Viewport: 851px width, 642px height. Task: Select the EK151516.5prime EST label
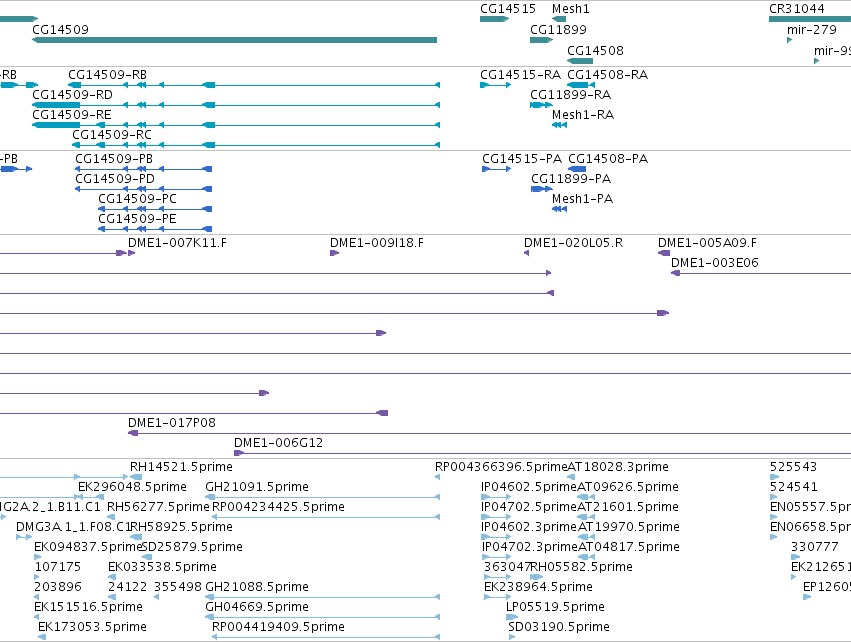(88, 607)
